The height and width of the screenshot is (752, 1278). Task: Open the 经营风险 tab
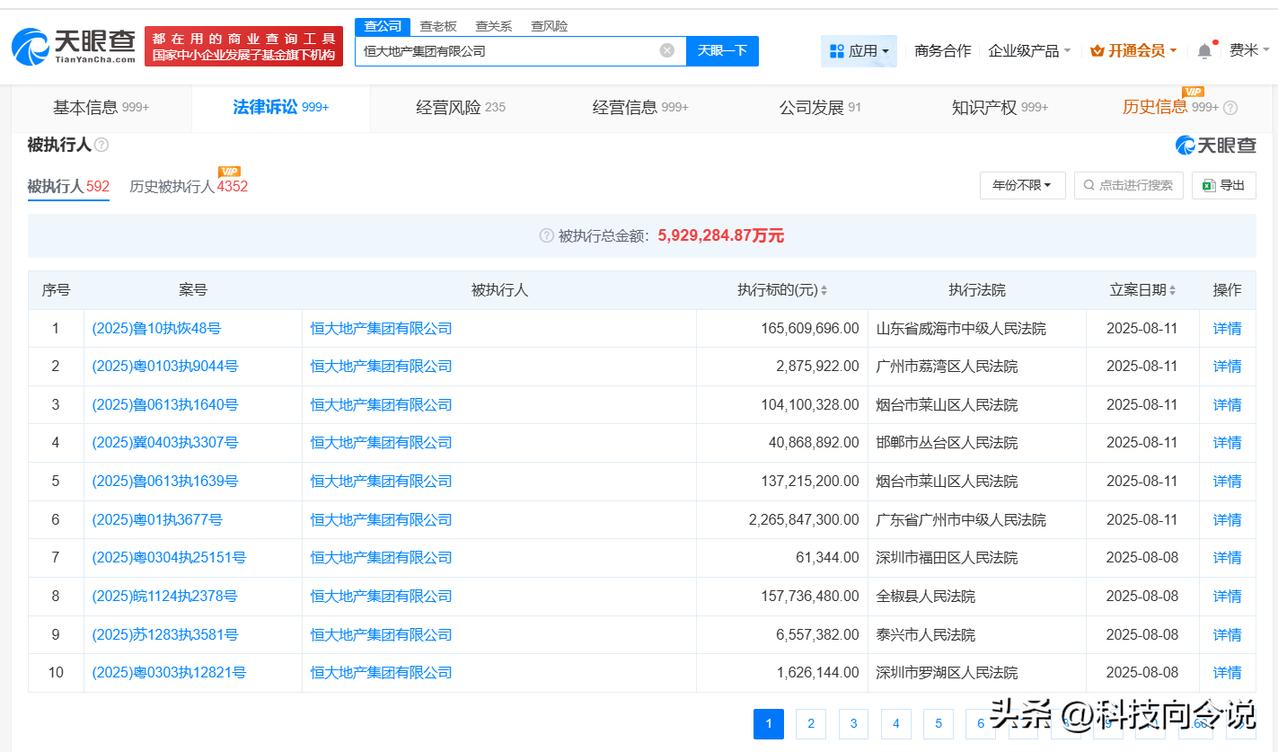[x=460, y=107]
